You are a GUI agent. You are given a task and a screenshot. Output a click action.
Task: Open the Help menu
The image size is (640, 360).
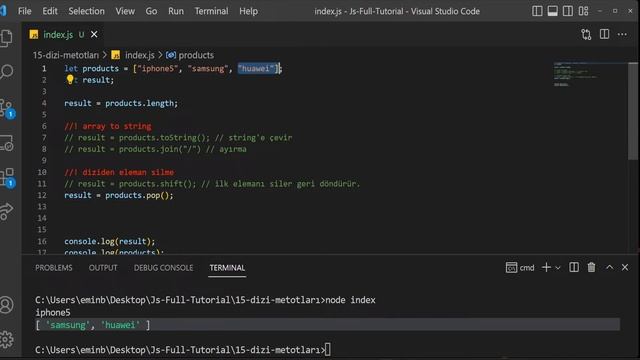tap(248, 11)
